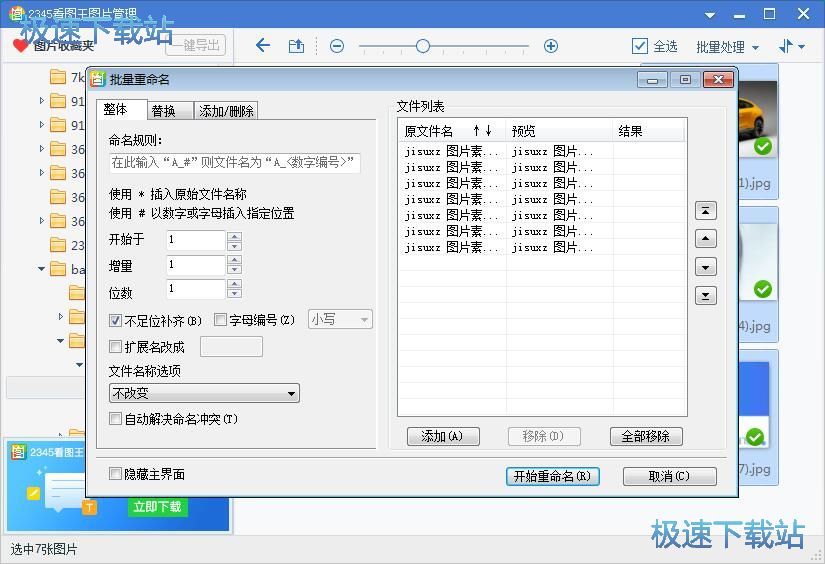Image resolution: width=825 pixels, height=564 pixels.
Task: Click the 扩展名改成 text field
Action: (x=232, y=347)
